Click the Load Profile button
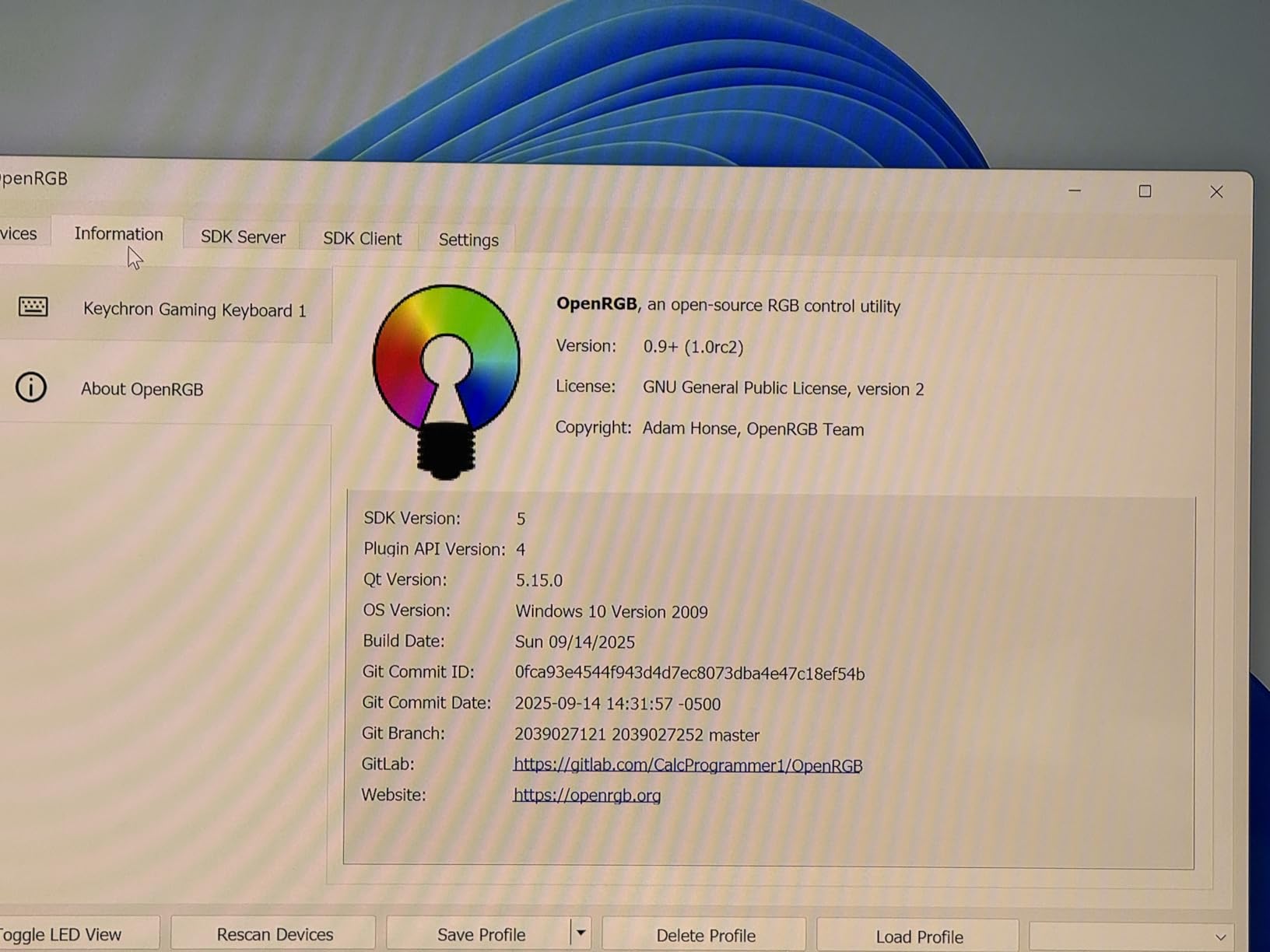The width and height of the screenshot is (1270, 952). pyautogui.click(x=919, y=936)
